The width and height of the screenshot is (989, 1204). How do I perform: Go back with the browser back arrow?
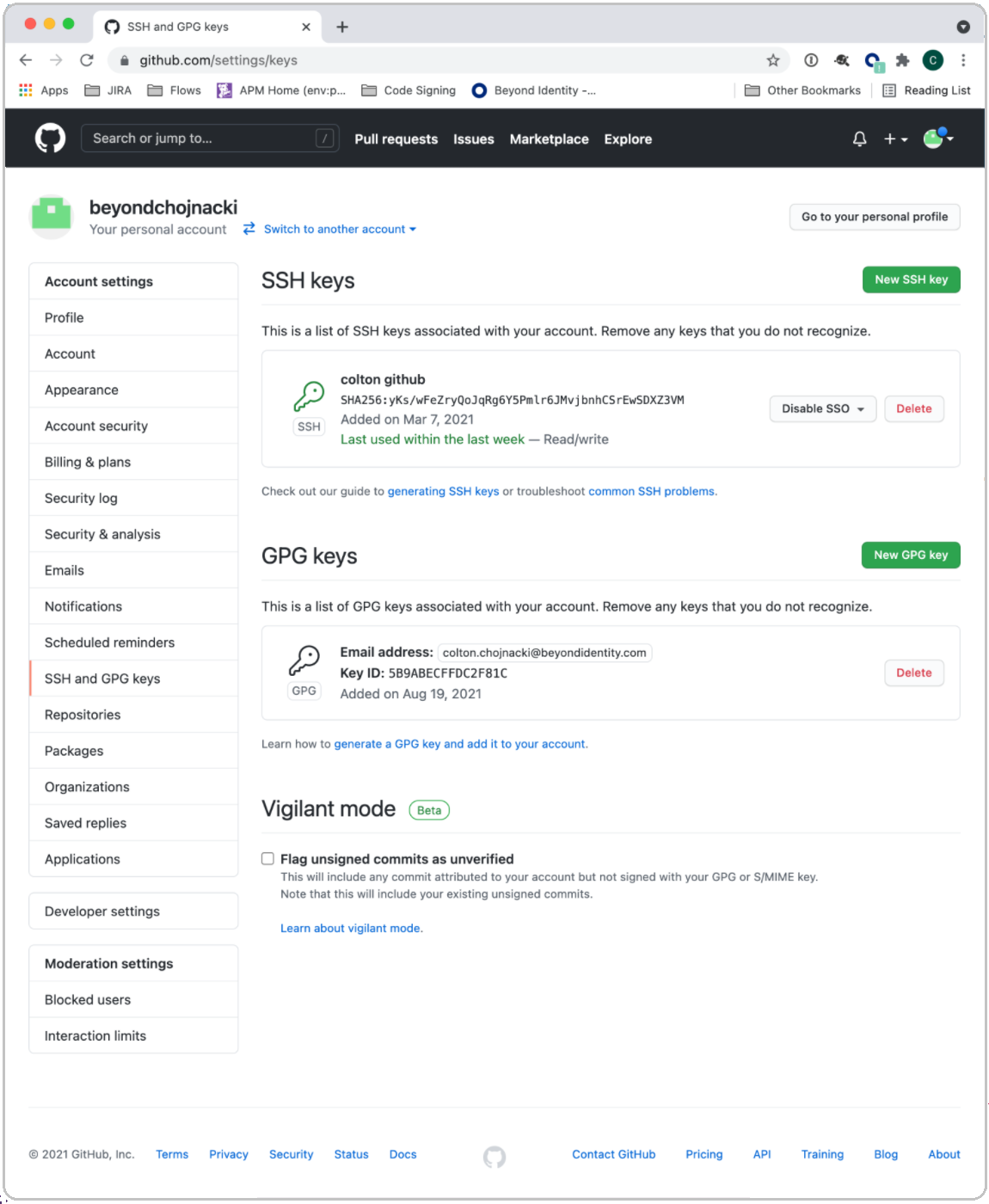[26, 60]
